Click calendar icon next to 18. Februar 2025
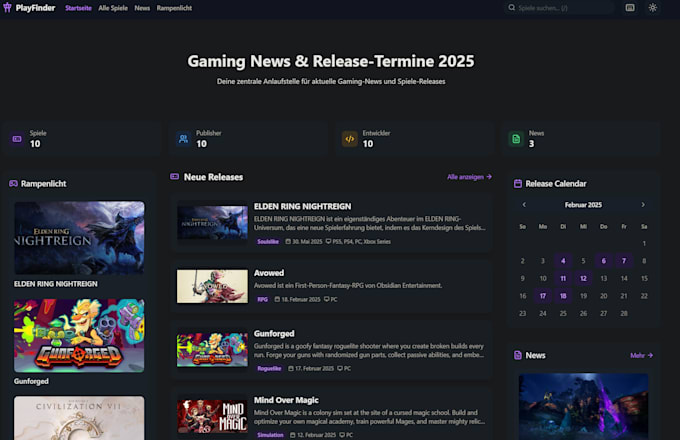Image resolution: width=680 pixels, height=440 pixels. (x=277, y=299)
